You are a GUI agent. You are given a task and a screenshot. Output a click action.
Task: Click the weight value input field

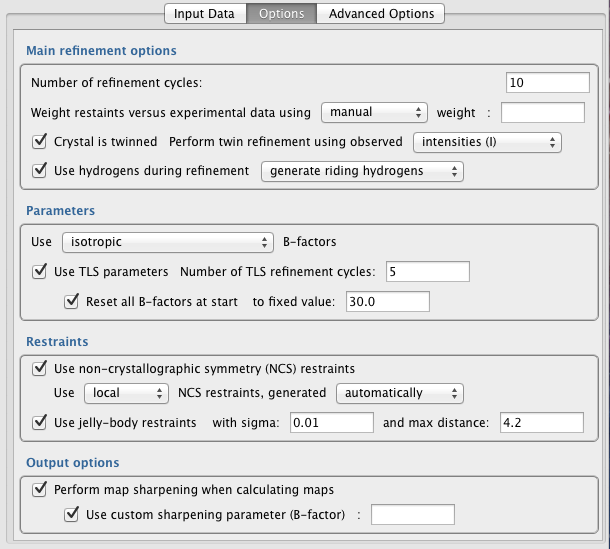click(x=542, y=112)
